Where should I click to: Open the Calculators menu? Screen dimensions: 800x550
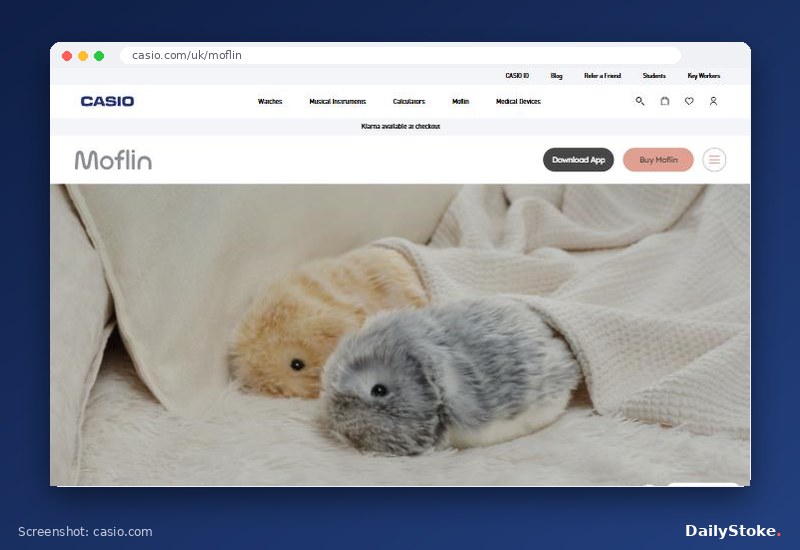pos(409,102)
